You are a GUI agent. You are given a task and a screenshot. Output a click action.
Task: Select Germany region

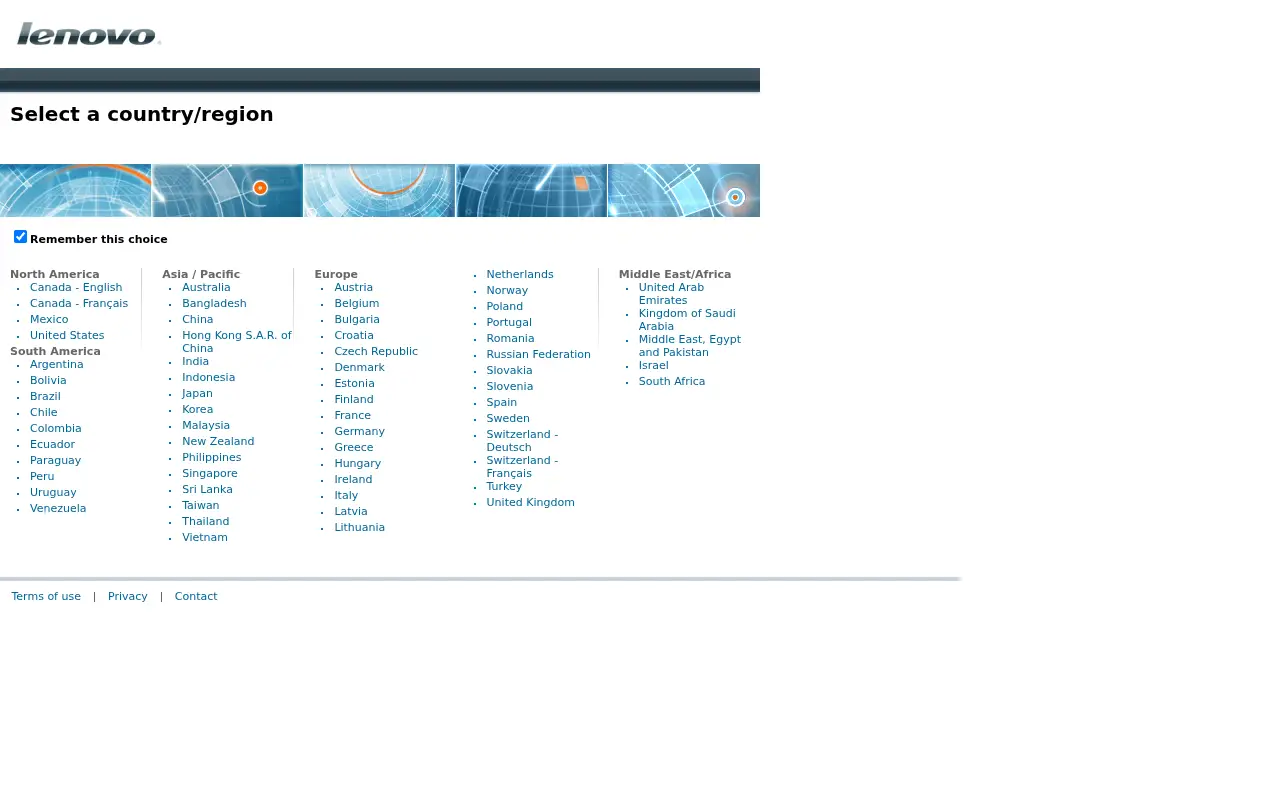tap(360, 432)
